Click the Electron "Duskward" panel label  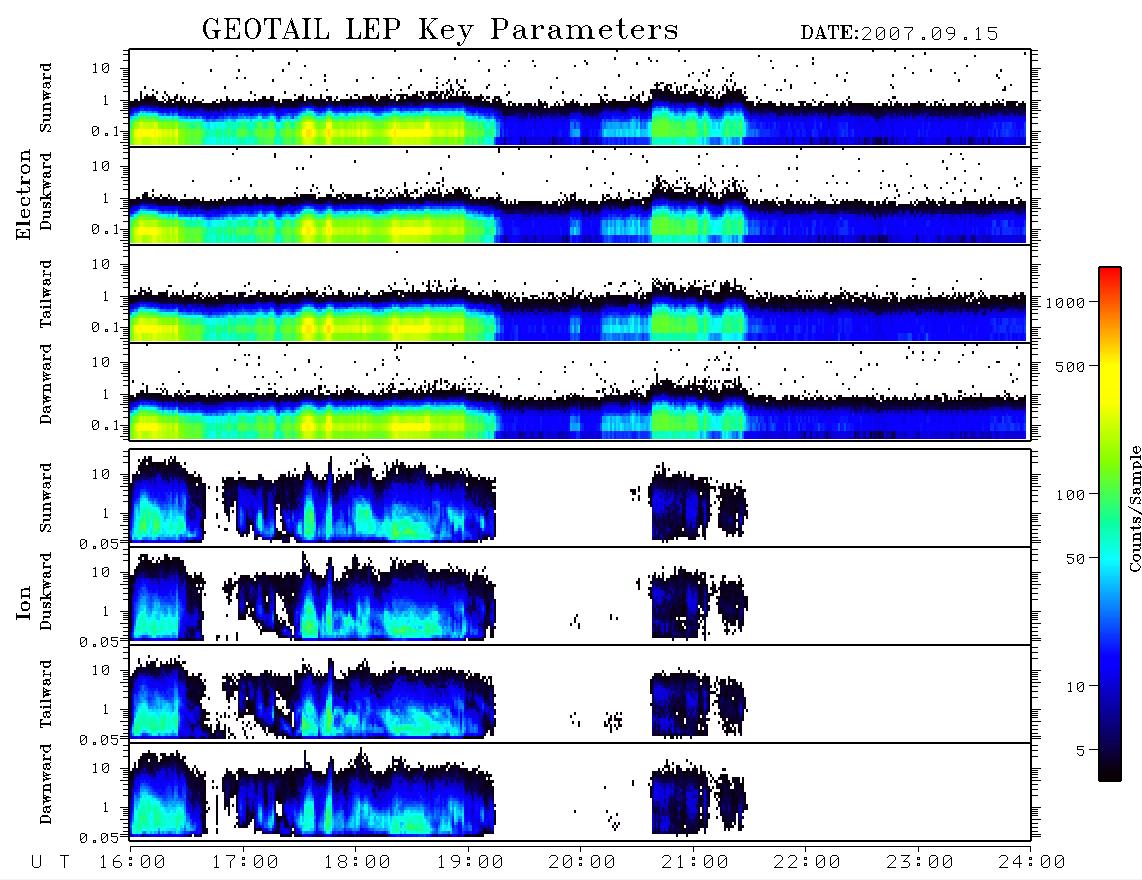(46, 191)
